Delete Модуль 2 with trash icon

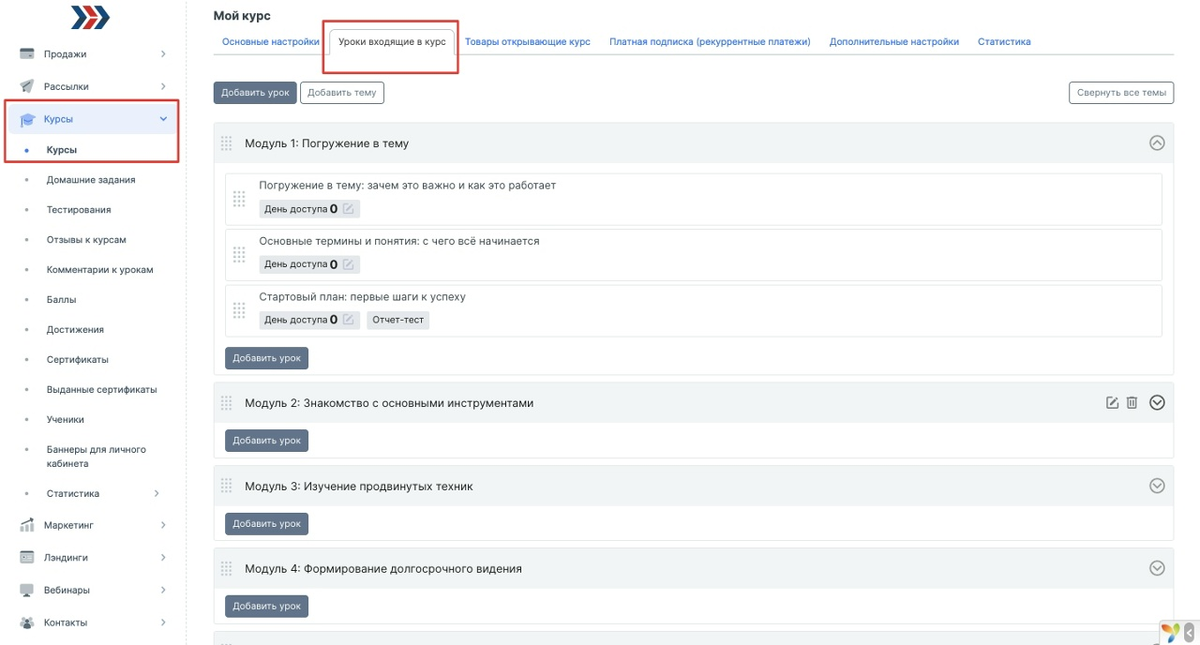click(x=1132, y=403)
